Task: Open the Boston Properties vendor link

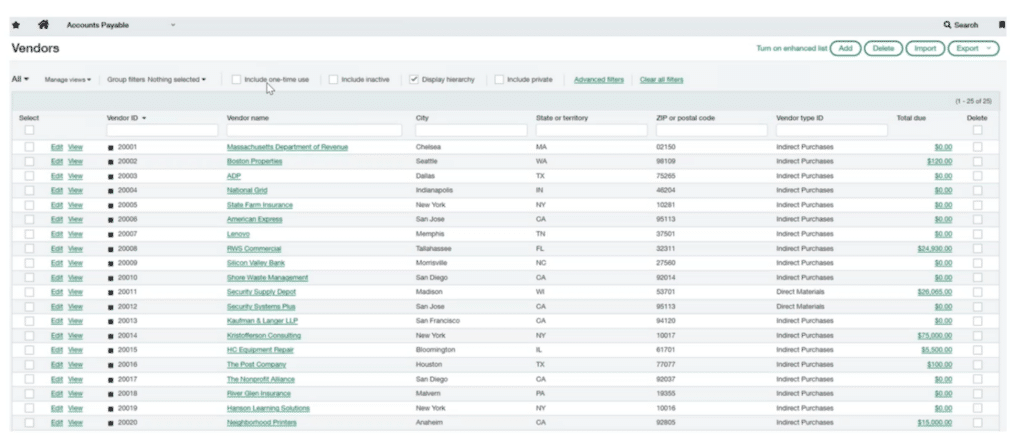Action: click(254, 161)
